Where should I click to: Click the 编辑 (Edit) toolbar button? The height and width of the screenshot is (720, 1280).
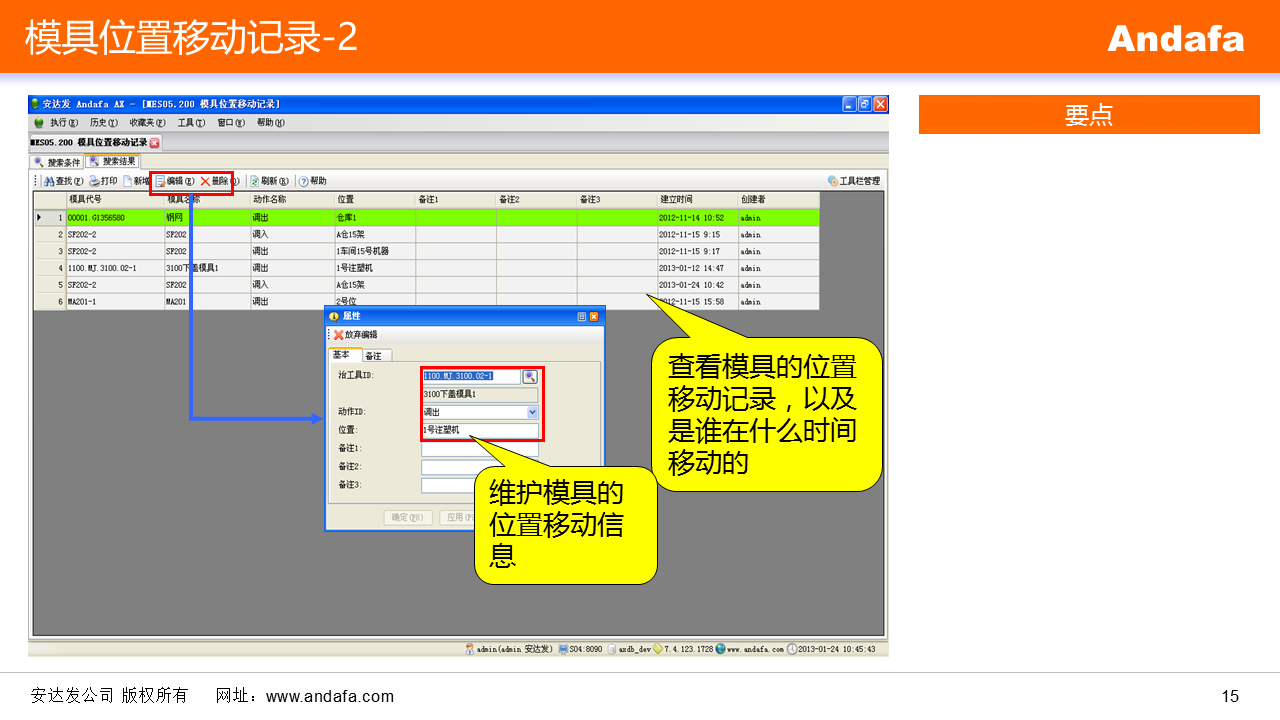(174, 181)
